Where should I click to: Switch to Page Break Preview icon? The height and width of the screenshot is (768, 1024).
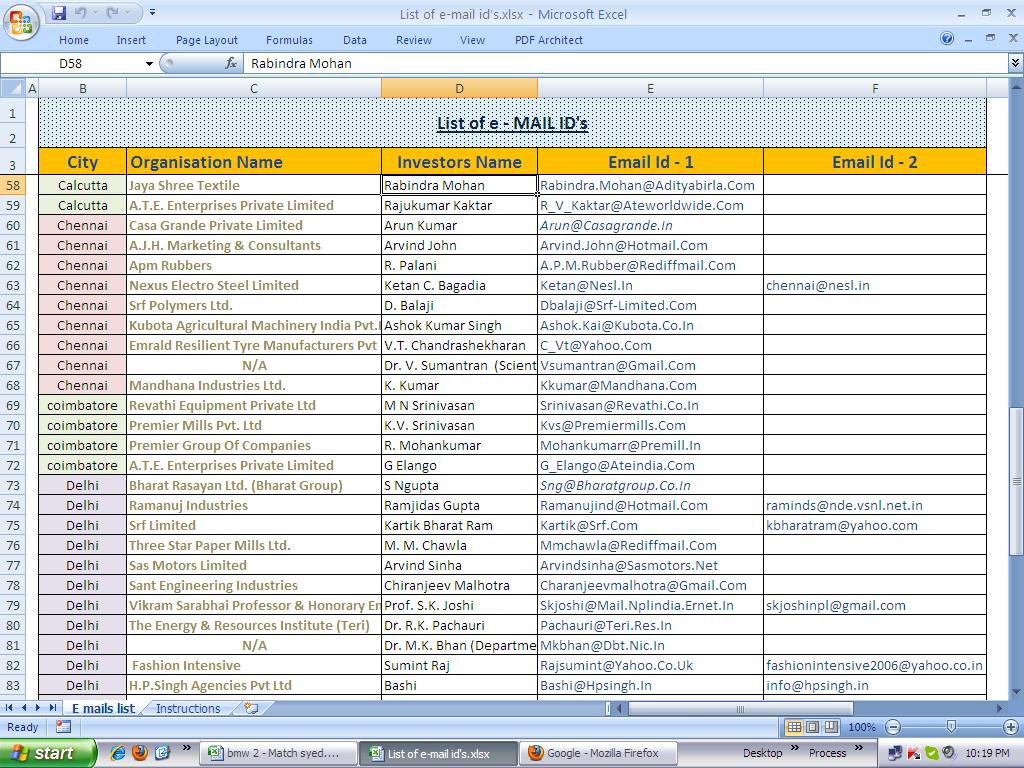click(x=831, y=727)
